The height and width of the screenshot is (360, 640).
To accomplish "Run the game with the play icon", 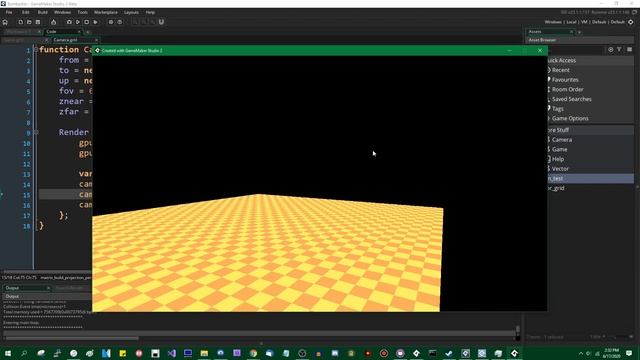I will click(x=78, y=22).
